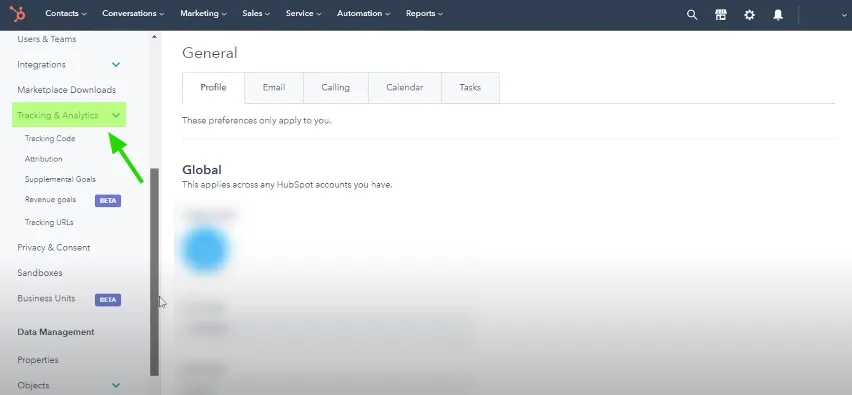Open Sandboxes settings
Image resolution: width=852 pixels, height=395 pixels.
40,273
